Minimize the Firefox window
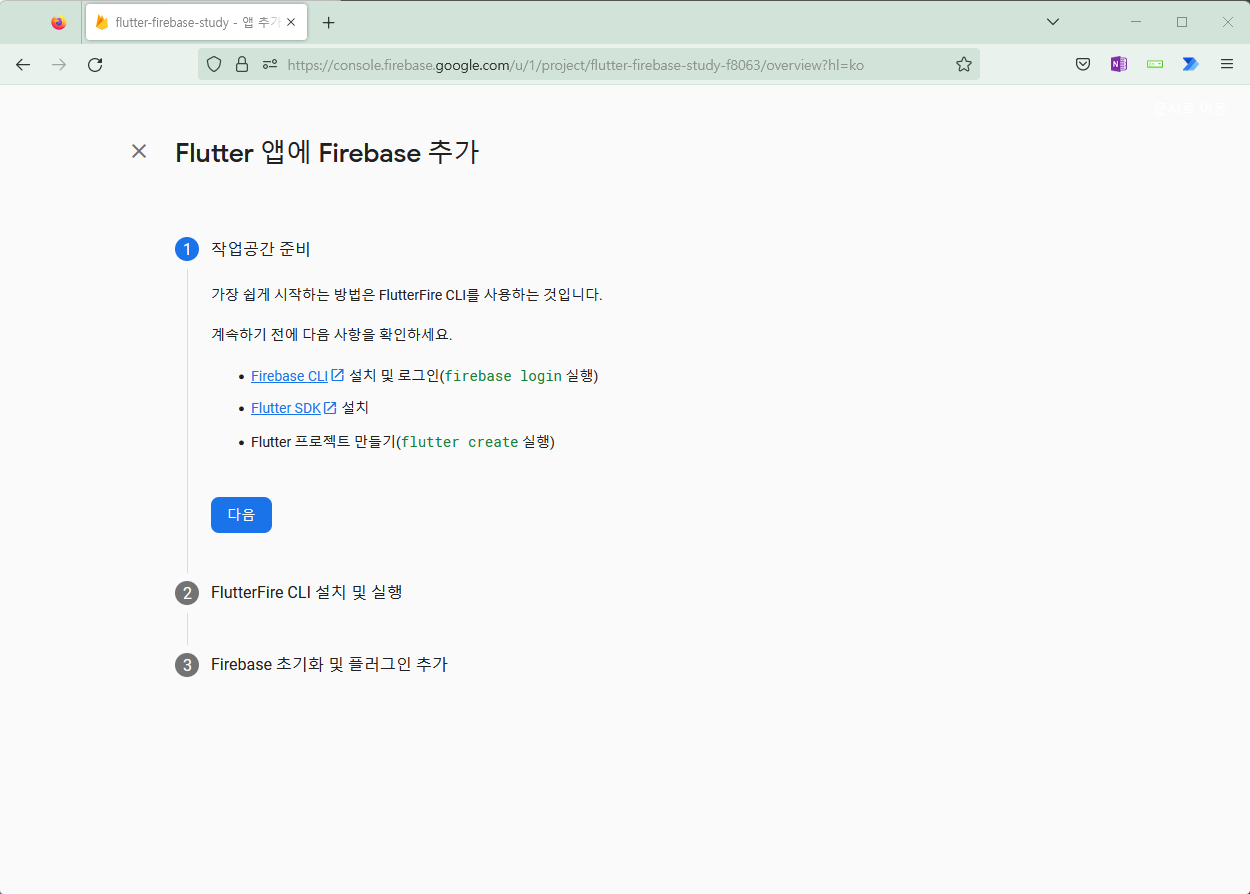1250x894 pixels. click(x=1136, y=22)
